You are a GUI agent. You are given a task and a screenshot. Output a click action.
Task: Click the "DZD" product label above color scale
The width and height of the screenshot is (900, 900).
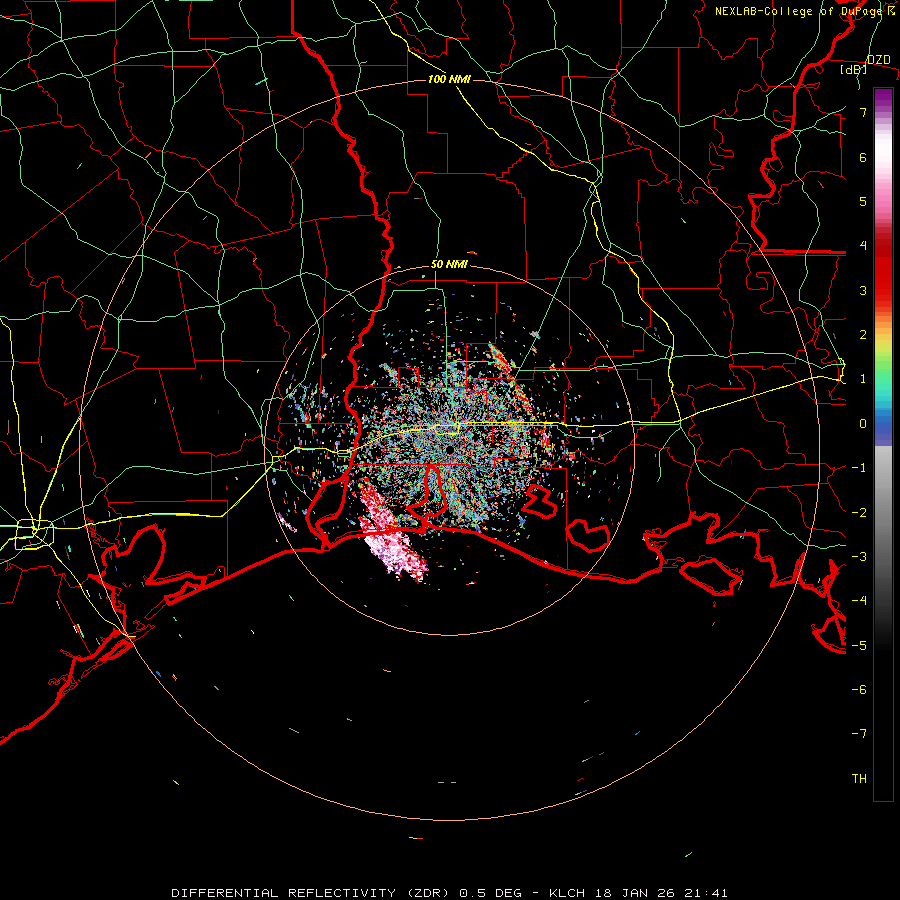[x=878, y=60]
